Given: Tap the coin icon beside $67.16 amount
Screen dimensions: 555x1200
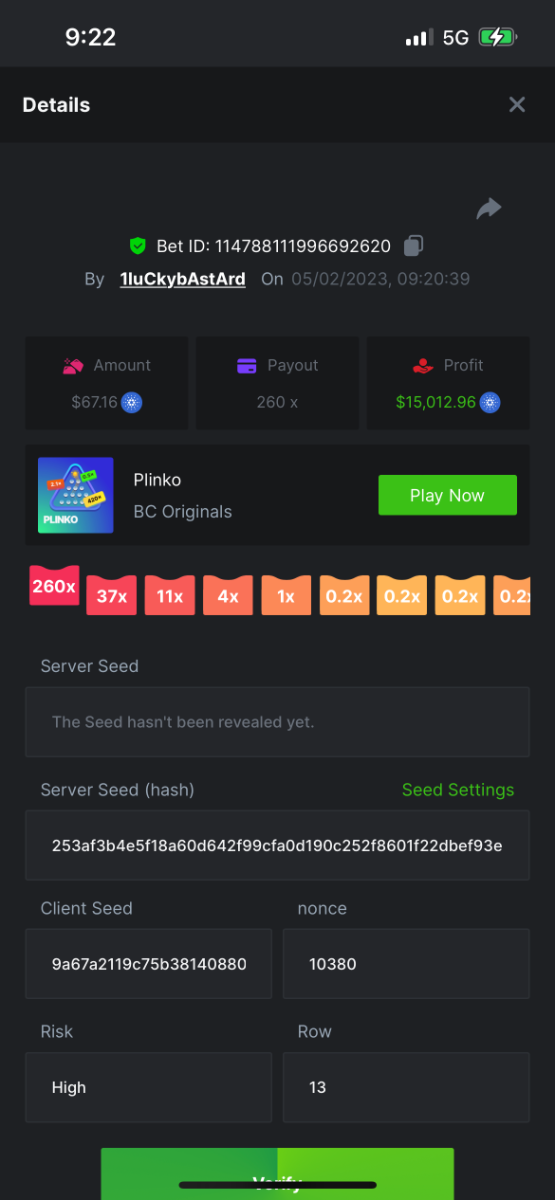Looking at the screenshot, I should pyautogui.click(x=132, y=403).
